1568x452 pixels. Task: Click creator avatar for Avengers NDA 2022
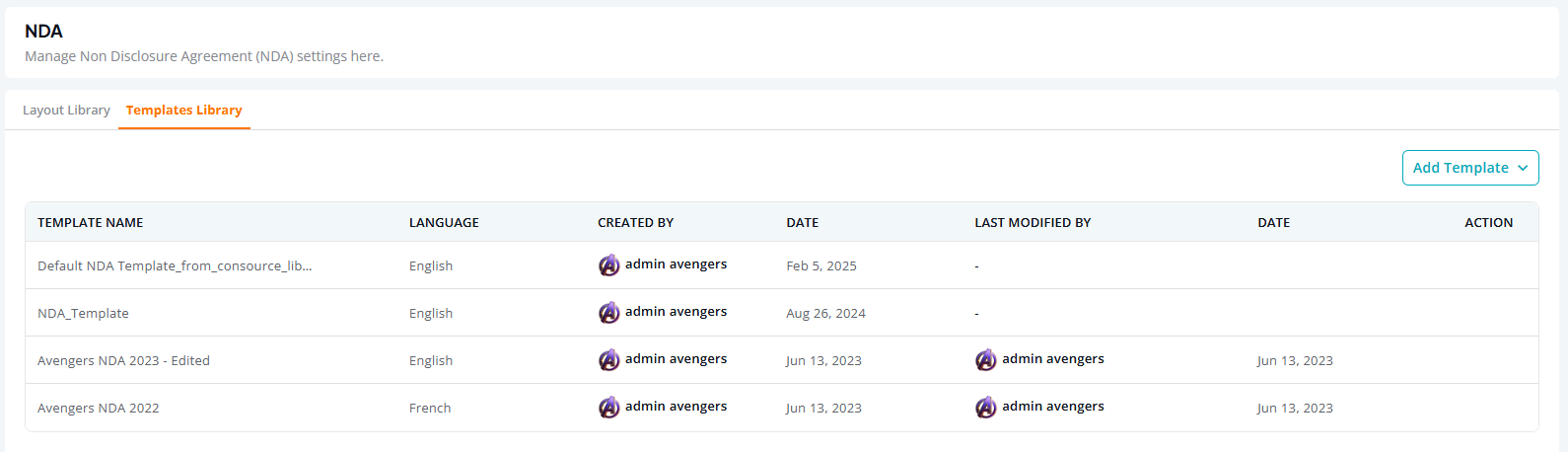tap(609, 408)
